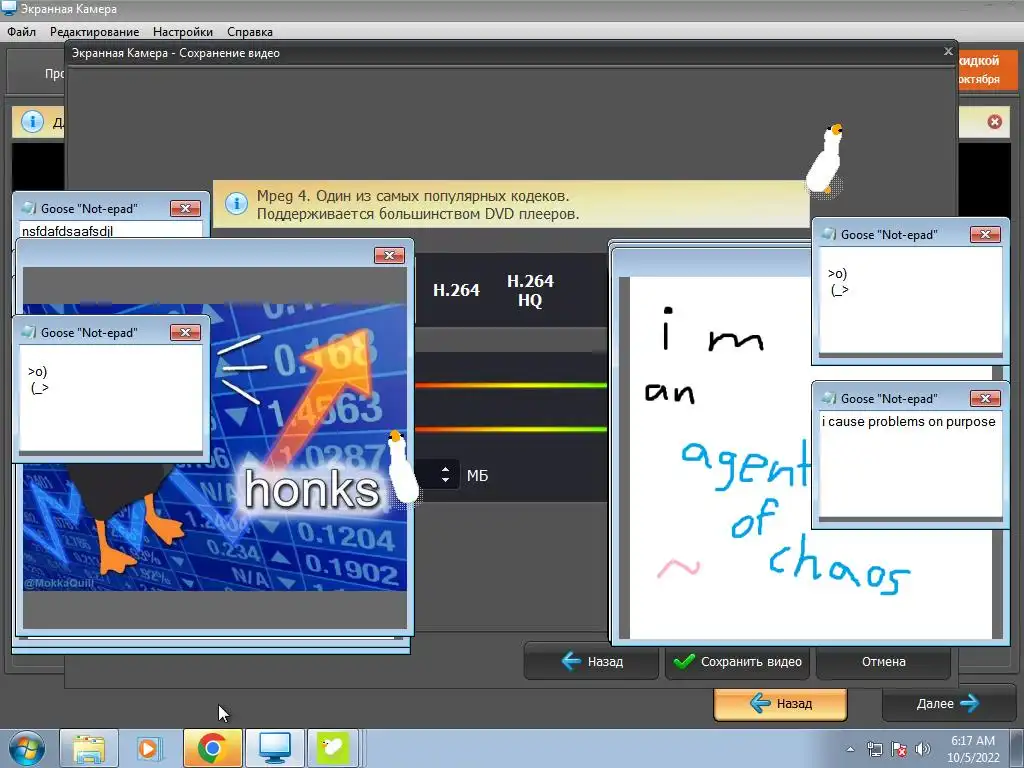Viewport: 1024px width, 768px height.
Task: Close the upper right Not-epad window with goose ASCII
Action: (x=985, y=234)
